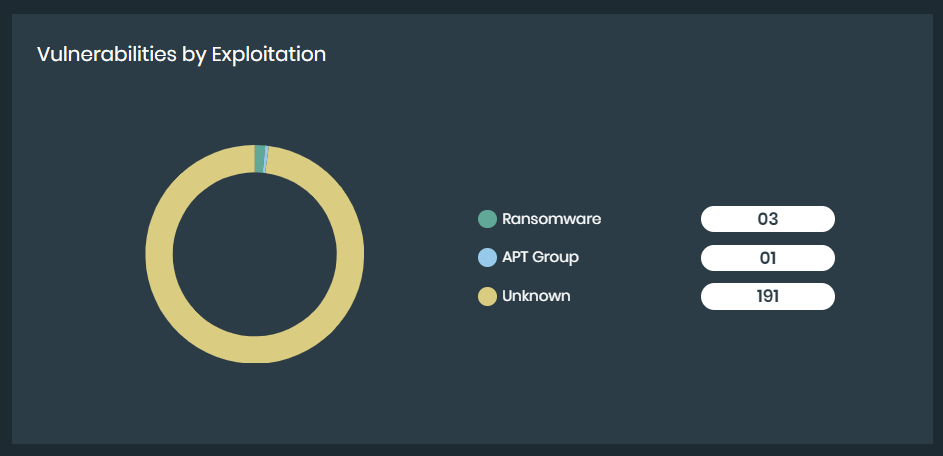Toggle the Unknown series via its legend label

pyautogui.click(x=536, y=297)
